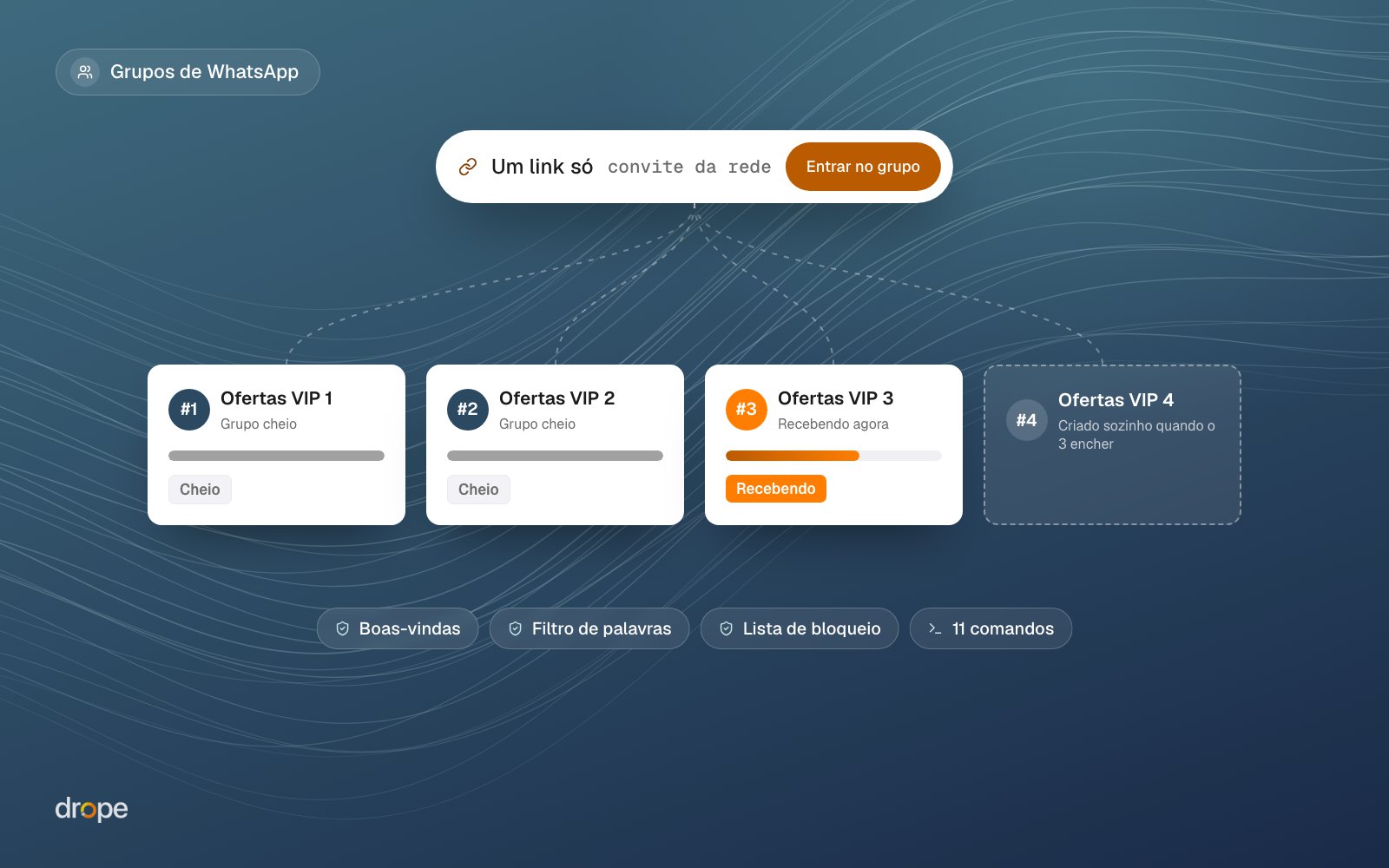Click the chain link icon beside Um link só
Image resolution: width=1389 pixels, height=868 pixels.
[x=468, y=167]
